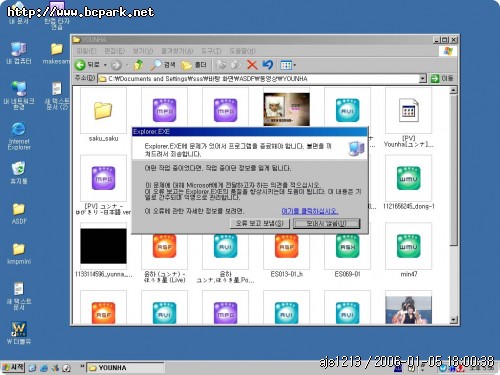Open the My Computer desktop icon
The height and width of the screenshot is (375, 500).
(x=19, y=53)
